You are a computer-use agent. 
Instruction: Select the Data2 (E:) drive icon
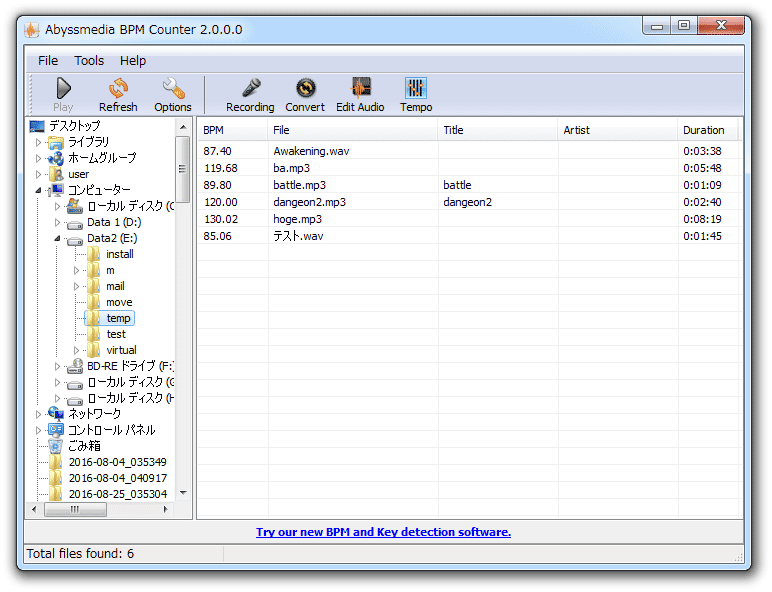tap(75, 239)
